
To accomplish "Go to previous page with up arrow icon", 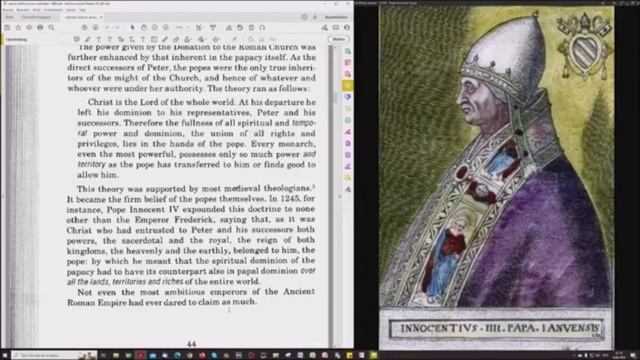I will coord(84,27).
